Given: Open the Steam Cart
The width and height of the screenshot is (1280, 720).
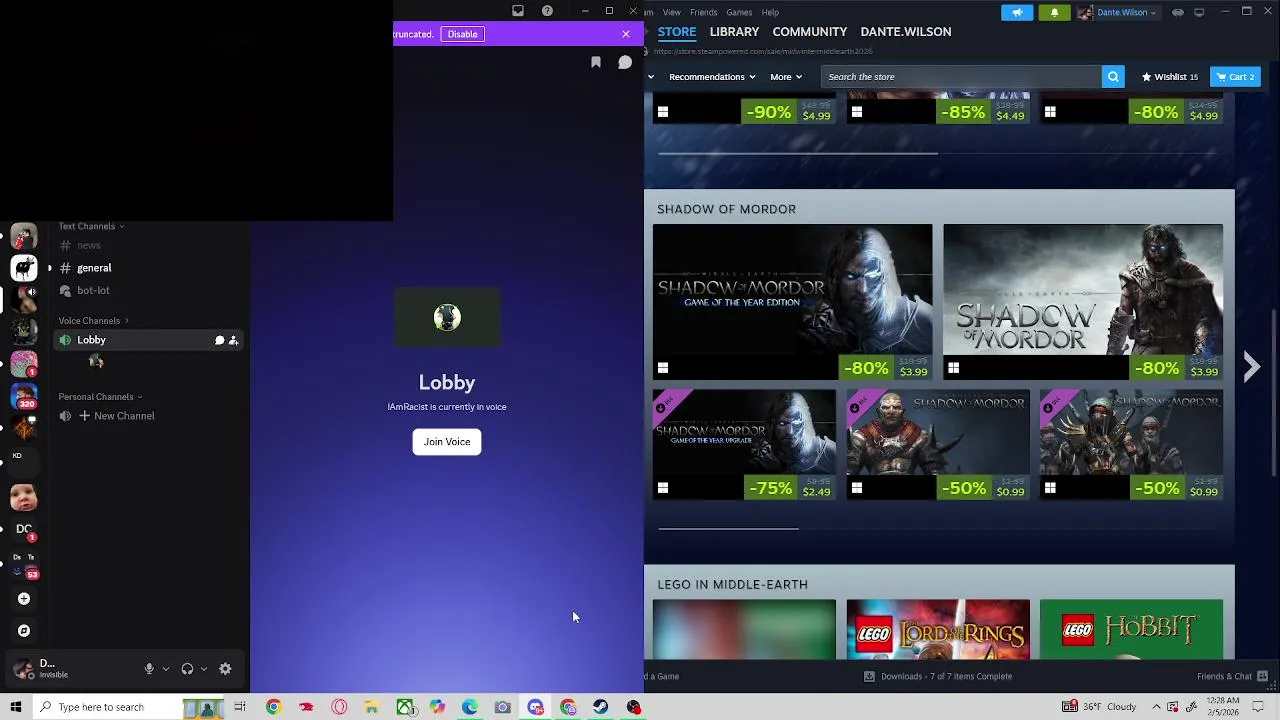Looking at the screenshot, I should click(x=1235, y=77).
